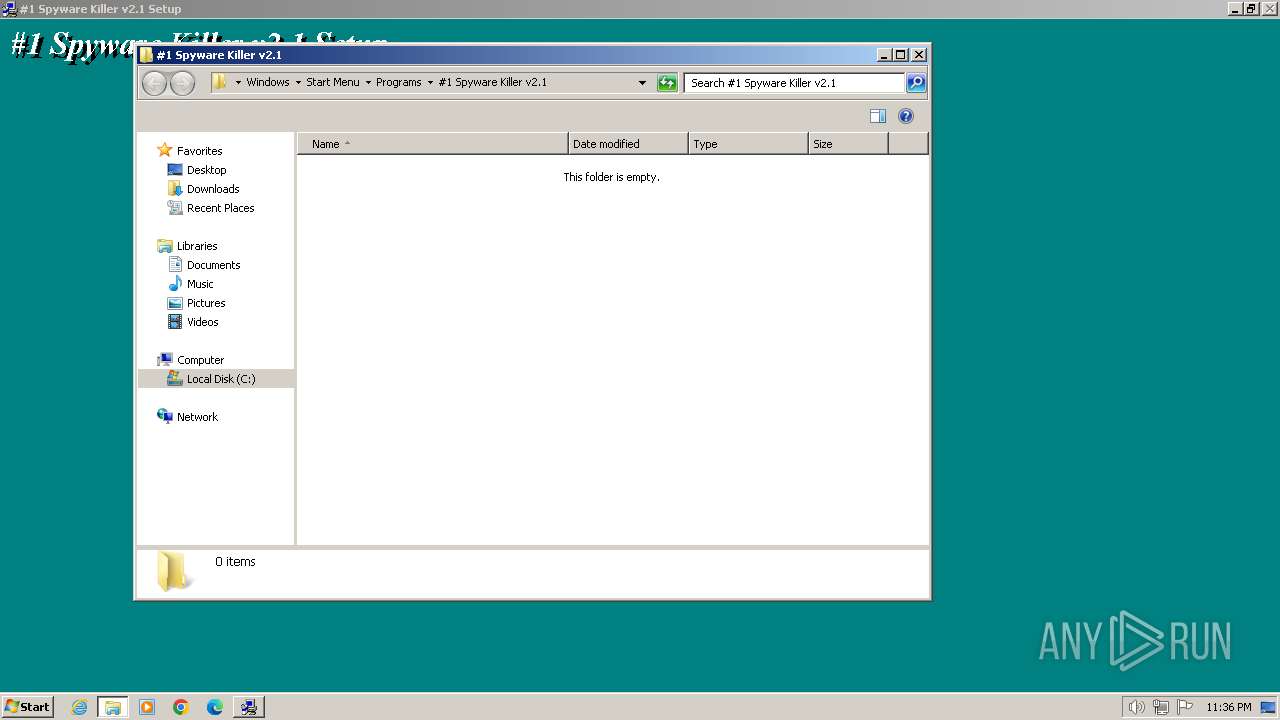
Task: Open the Documents library
Action: [214, 265]
